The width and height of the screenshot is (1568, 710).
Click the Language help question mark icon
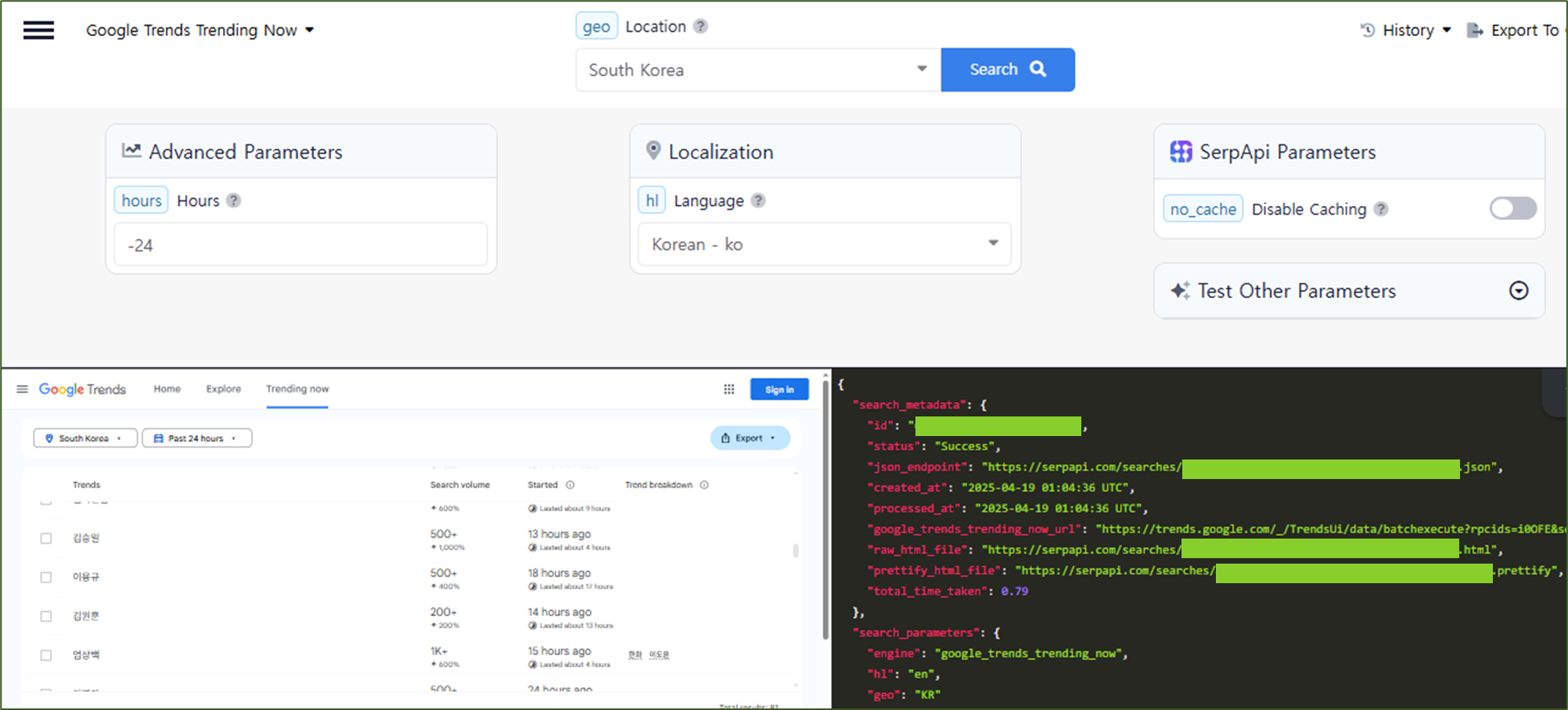pyautogui.click(x=758, y=201)
